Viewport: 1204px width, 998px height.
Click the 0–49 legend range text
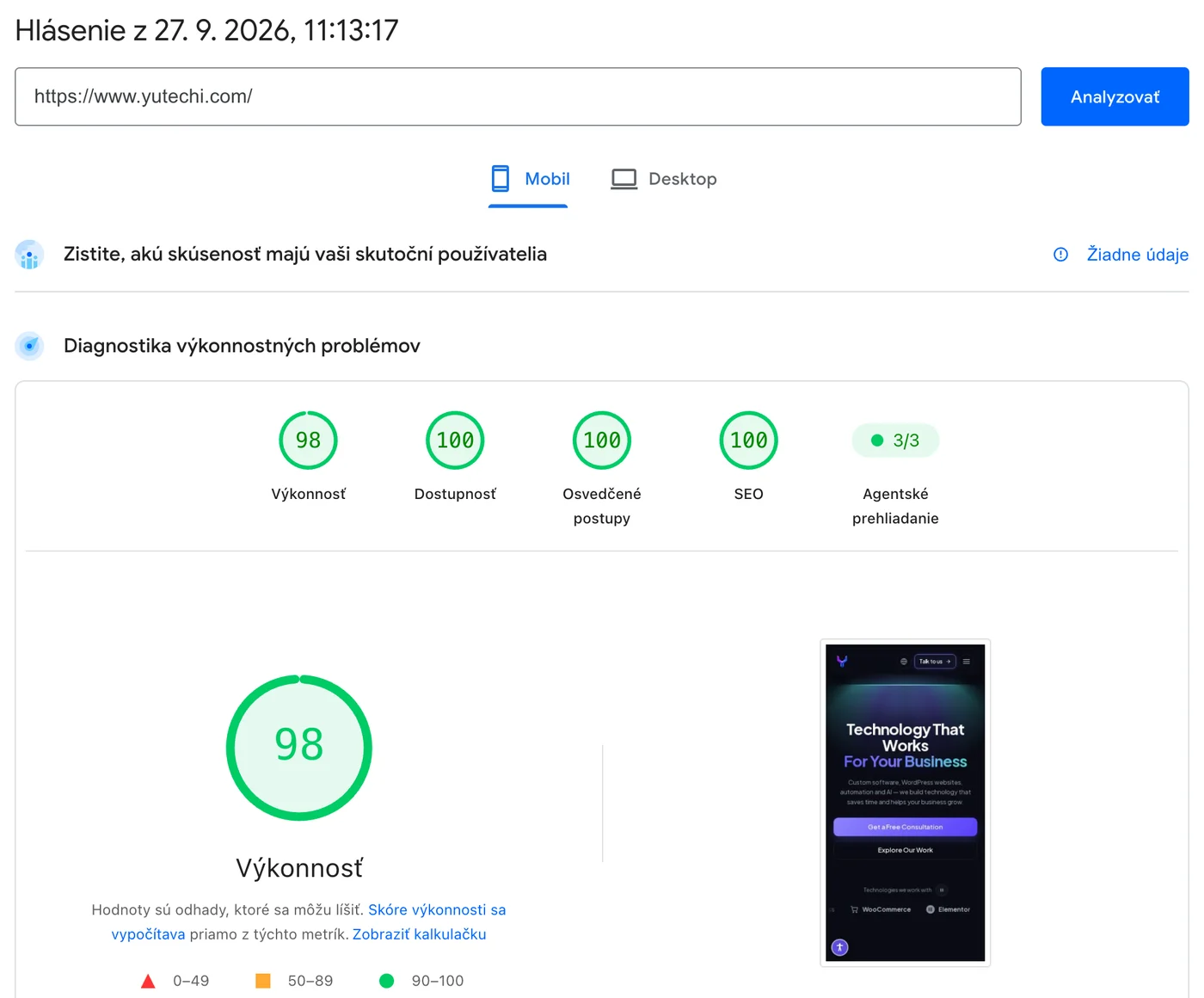[191, 981]
